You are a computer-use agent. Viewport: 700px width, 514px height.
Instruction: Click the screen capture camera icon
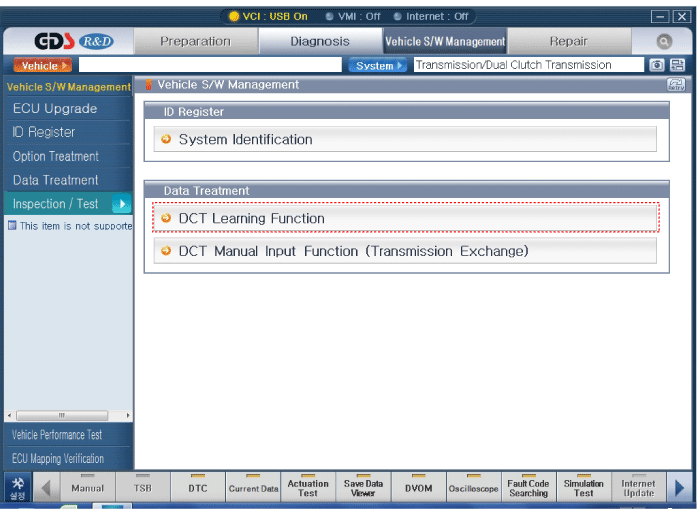point(656,65)
